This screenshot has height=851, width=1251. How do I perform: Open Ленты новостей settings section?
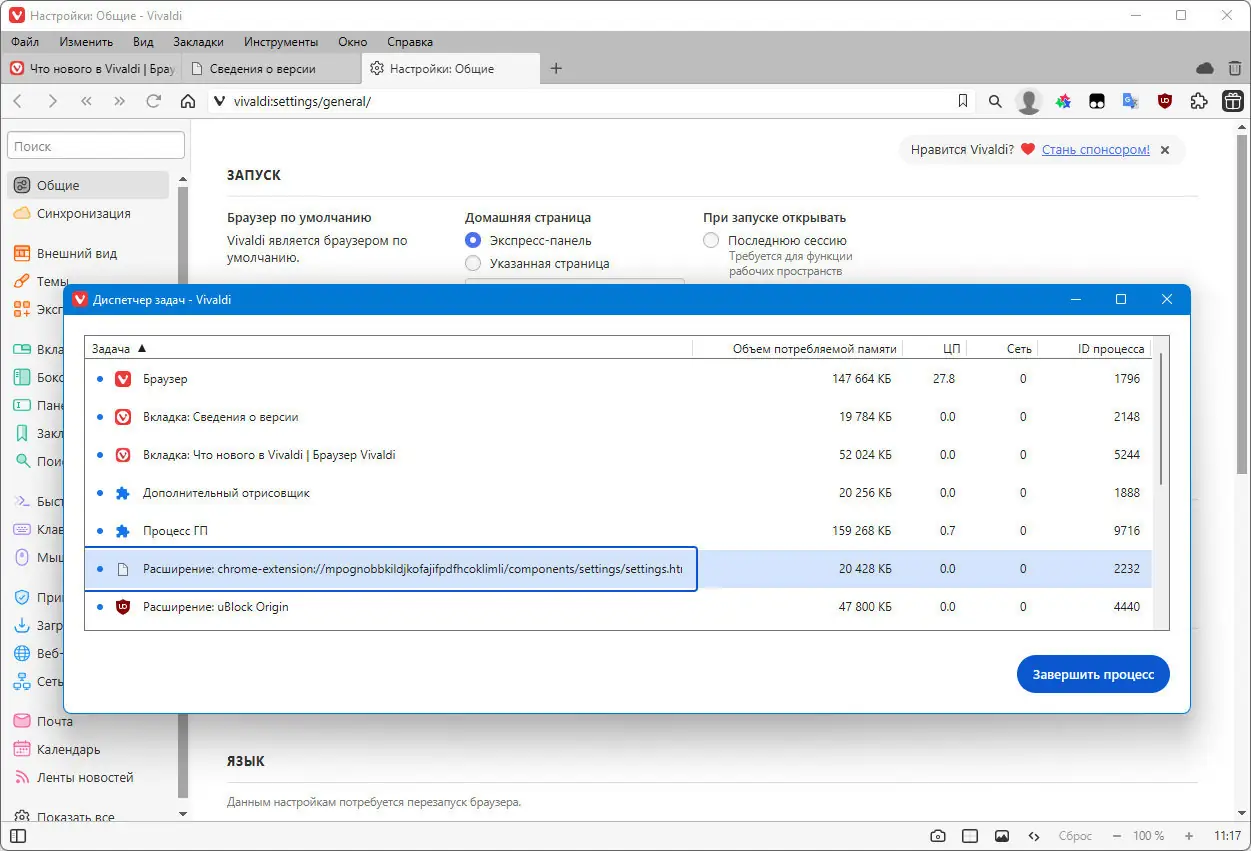pyautogui.click(x=88, y=777)
